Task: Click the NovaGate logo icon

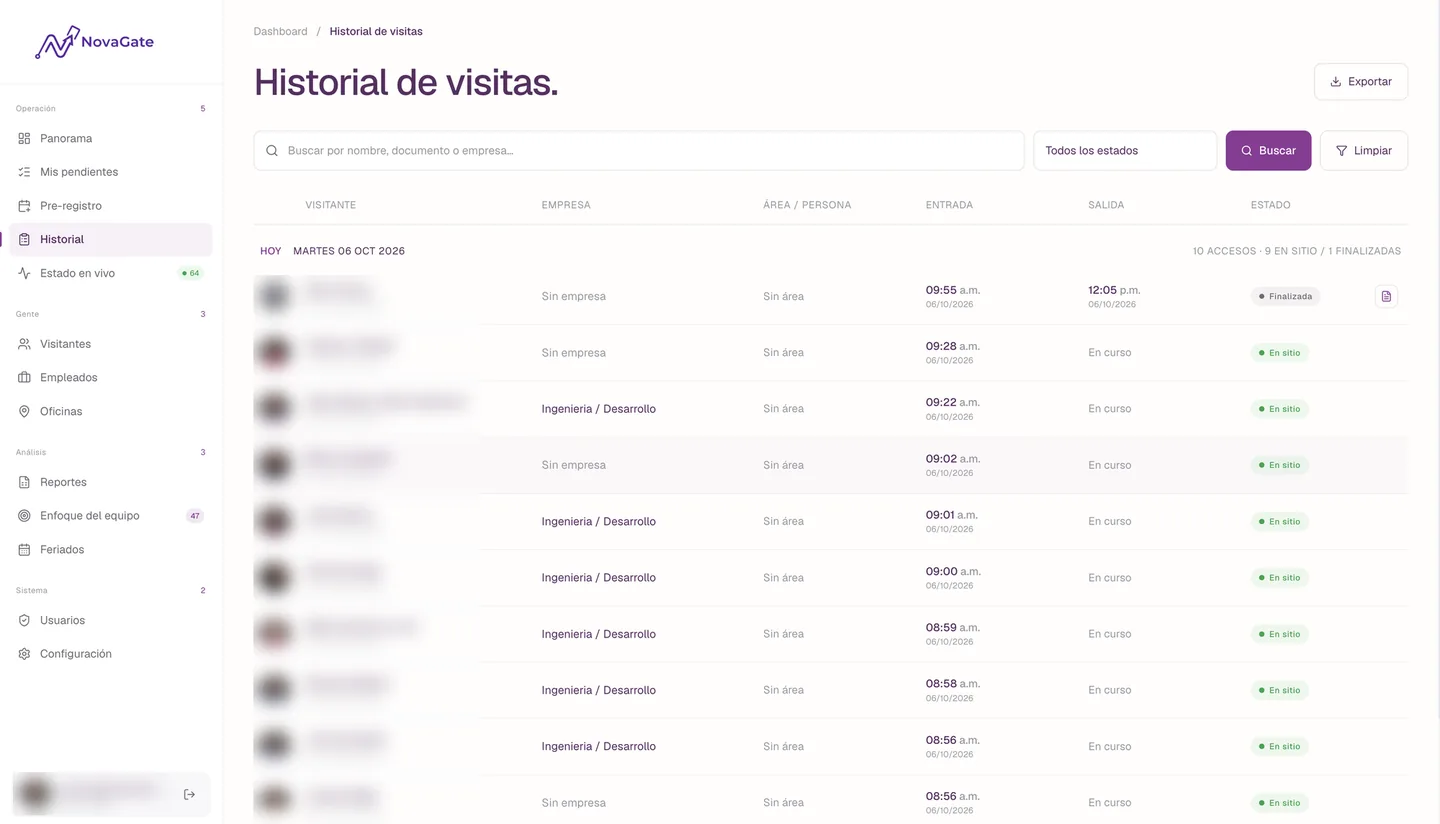Action: (57, 42)
